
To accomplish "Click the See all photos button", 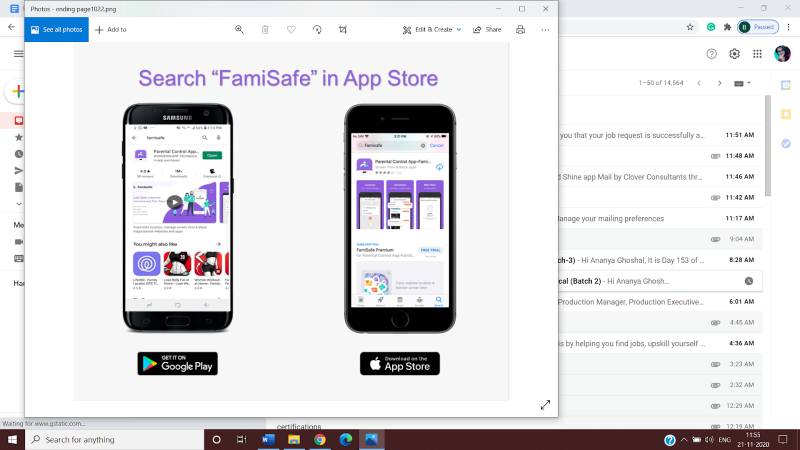I will (x=56, y=30).
